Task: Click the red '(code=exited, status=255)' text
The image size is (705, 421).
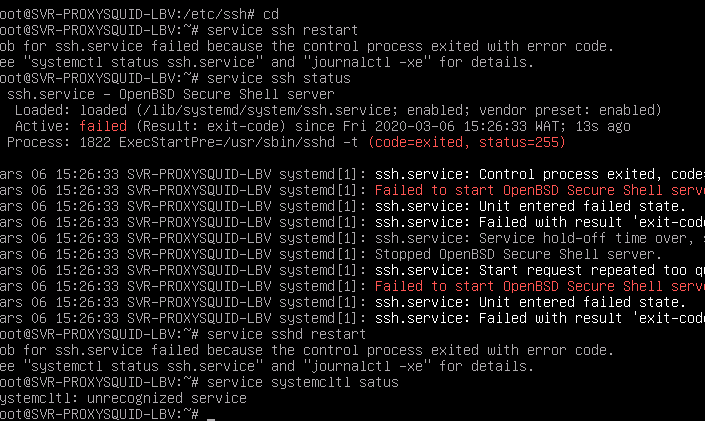Action: 467,143
